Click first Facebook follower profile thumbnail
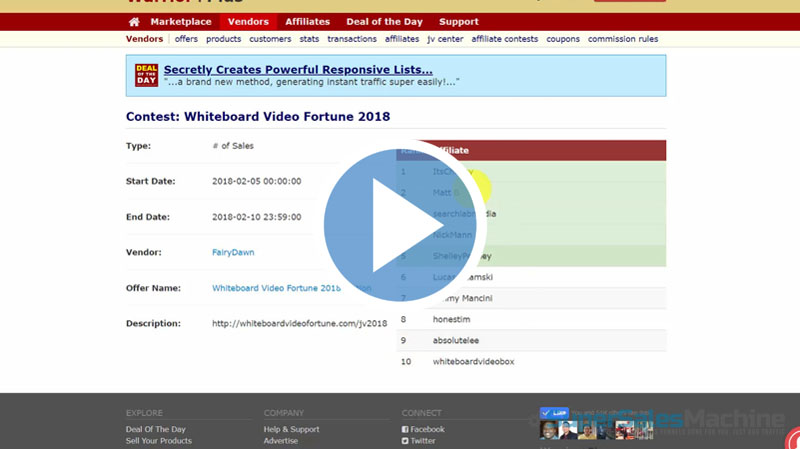The width and height of the screenshot is (800, 449). tap(549, 430)
